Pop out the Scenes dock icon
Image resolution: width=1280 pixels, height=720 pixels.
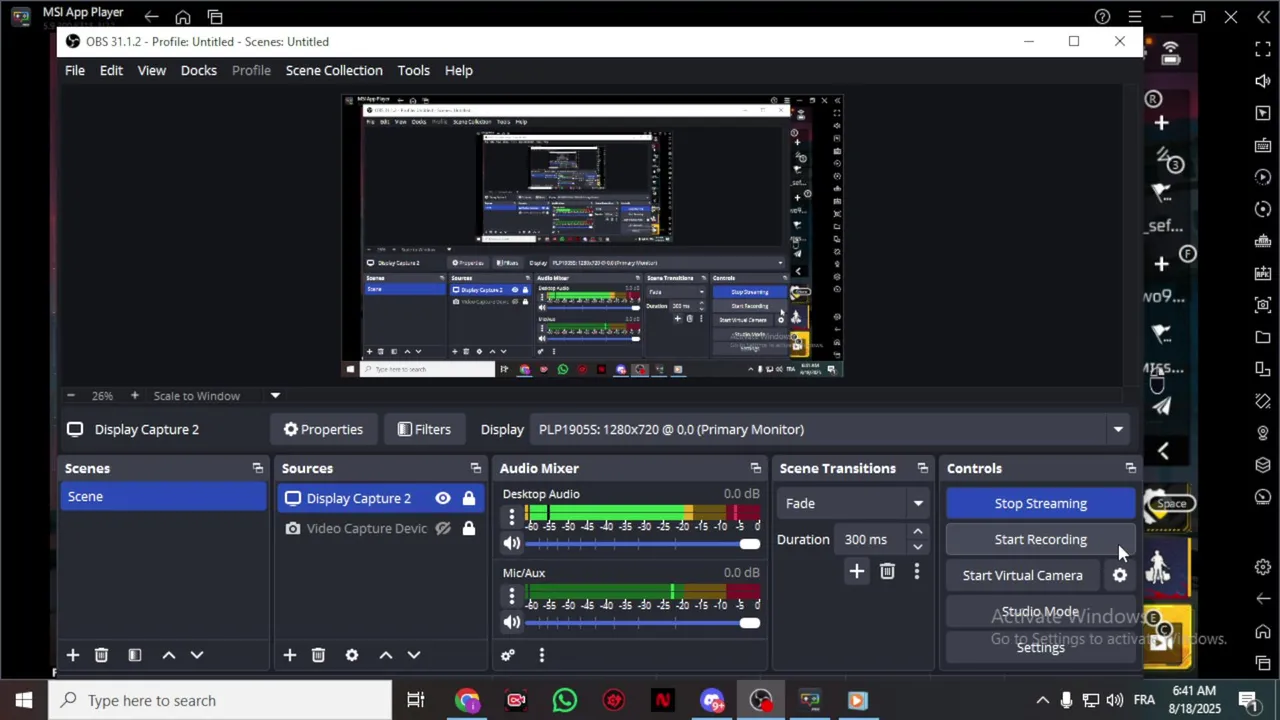click(x=258, y=468)
